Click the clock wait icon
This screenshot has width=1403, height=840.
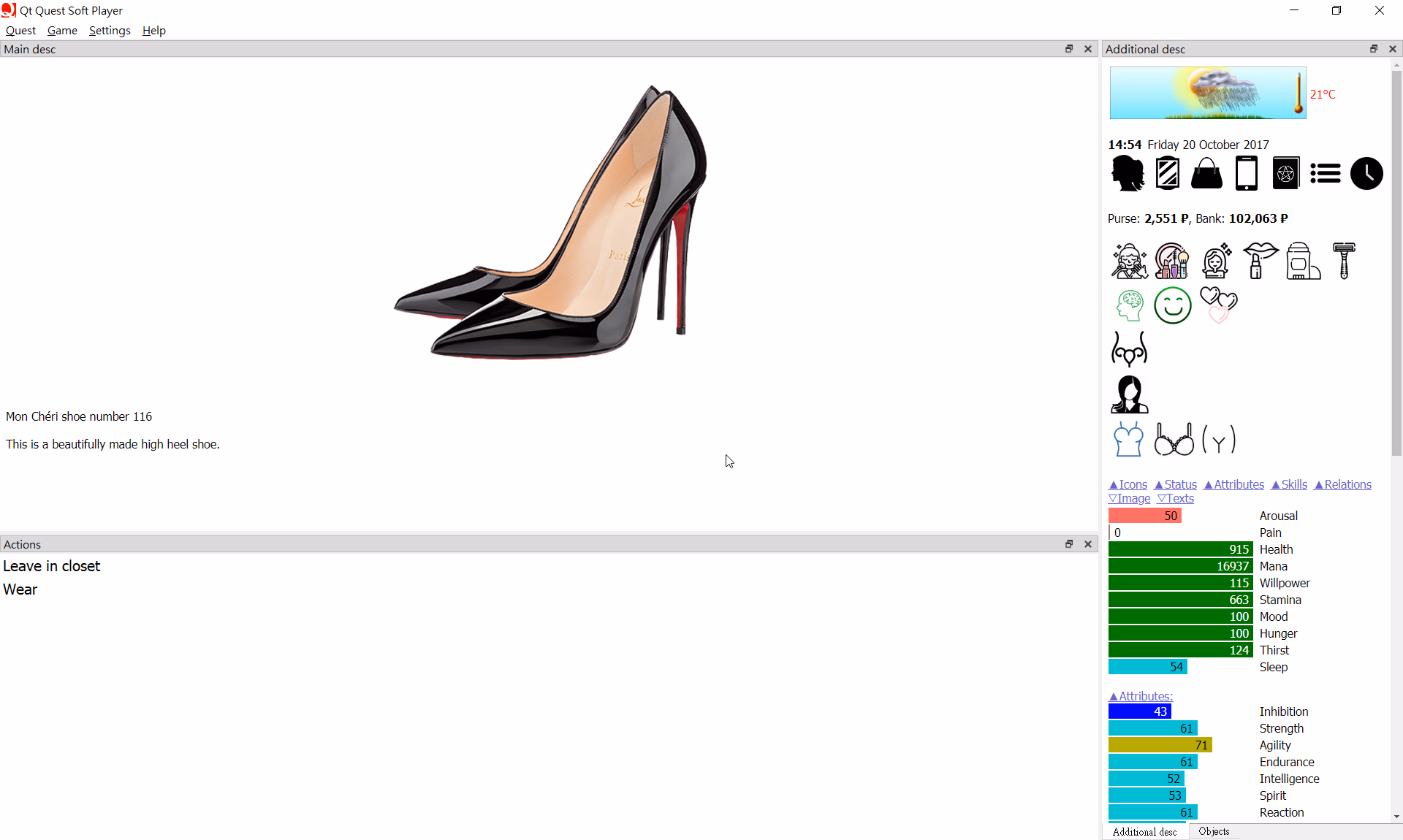click(1366, 174)
